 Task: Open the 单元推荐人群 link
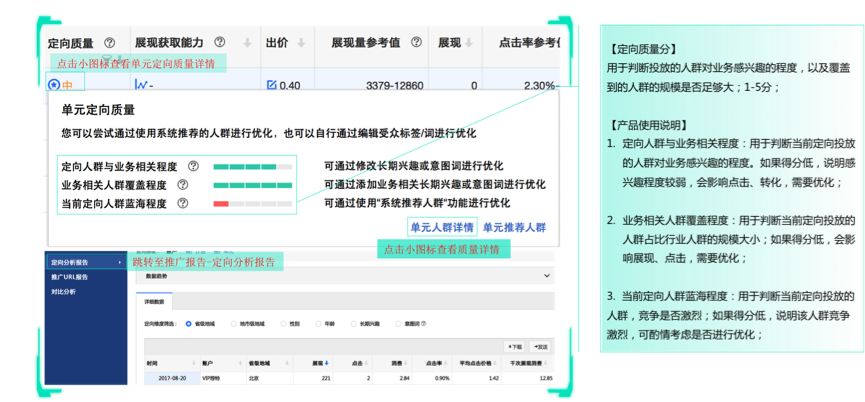click(514, 227)
